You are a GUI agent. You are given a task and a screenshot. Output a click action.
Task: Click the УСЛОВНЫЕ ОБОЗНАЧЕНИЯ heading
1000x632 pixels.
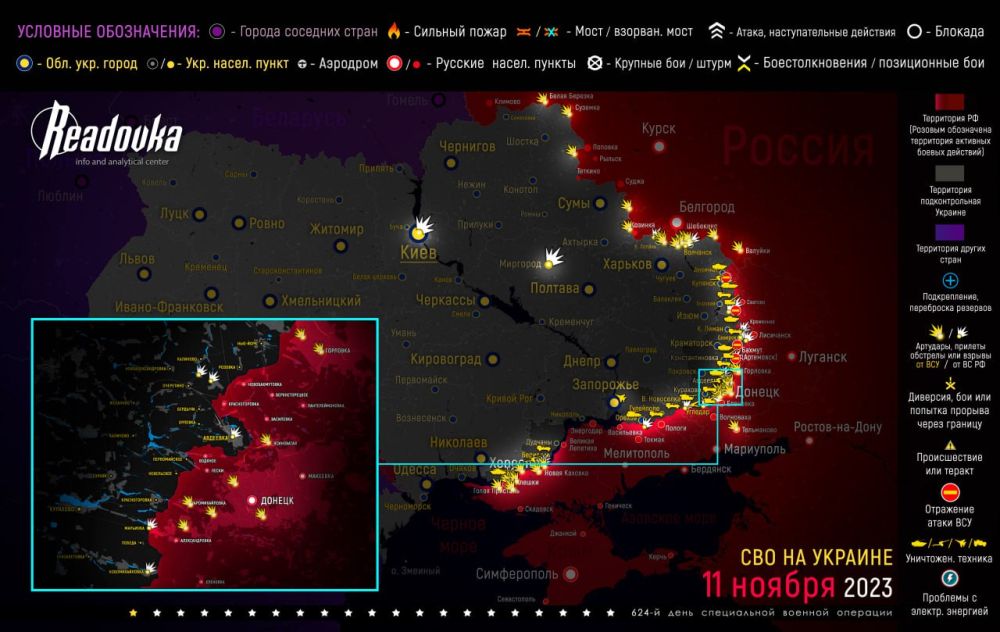108,31
